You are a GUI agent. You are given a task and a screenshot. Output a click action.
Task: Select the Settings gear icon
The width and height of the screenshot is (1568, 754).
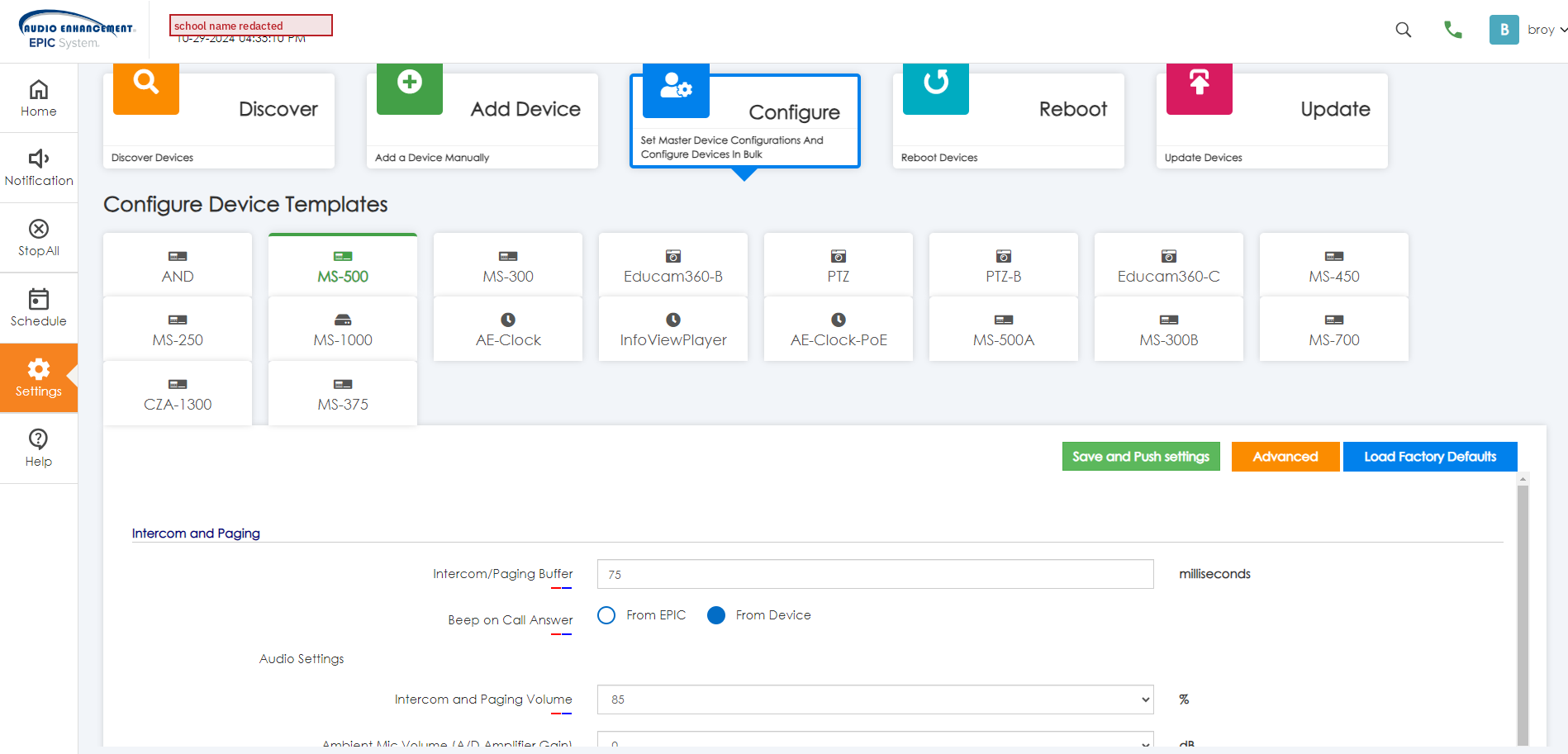pyautogui.click(x=39, y=369)
